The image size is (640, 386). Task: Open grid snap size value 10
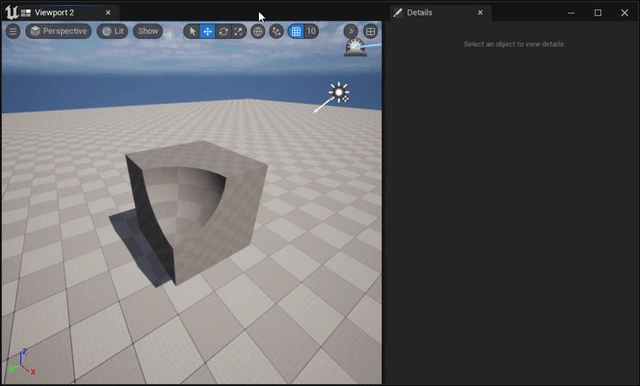pos(311,31)
